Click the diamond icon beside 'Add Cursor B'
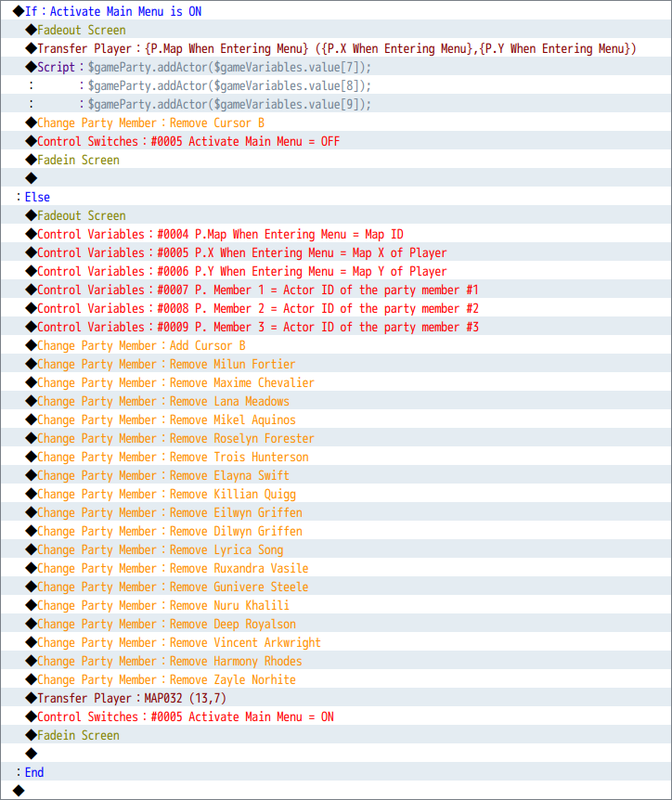 coord(31,345)
